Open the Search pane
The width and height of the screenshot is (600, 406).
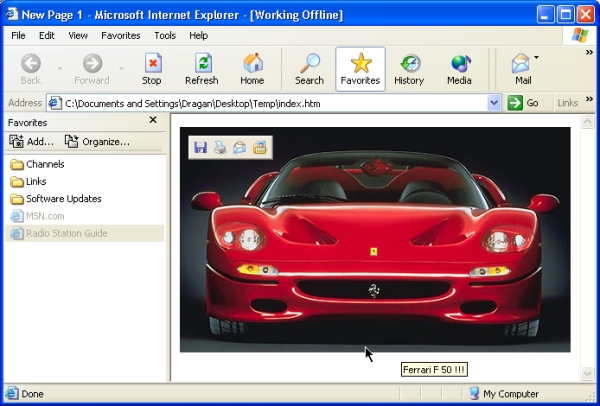click(x=309, y=69)
